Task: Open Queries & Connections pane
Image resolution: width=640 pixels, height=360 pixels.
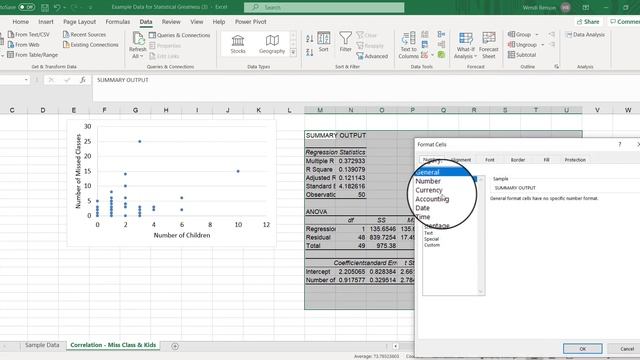Action: click(x=180, y=35)
